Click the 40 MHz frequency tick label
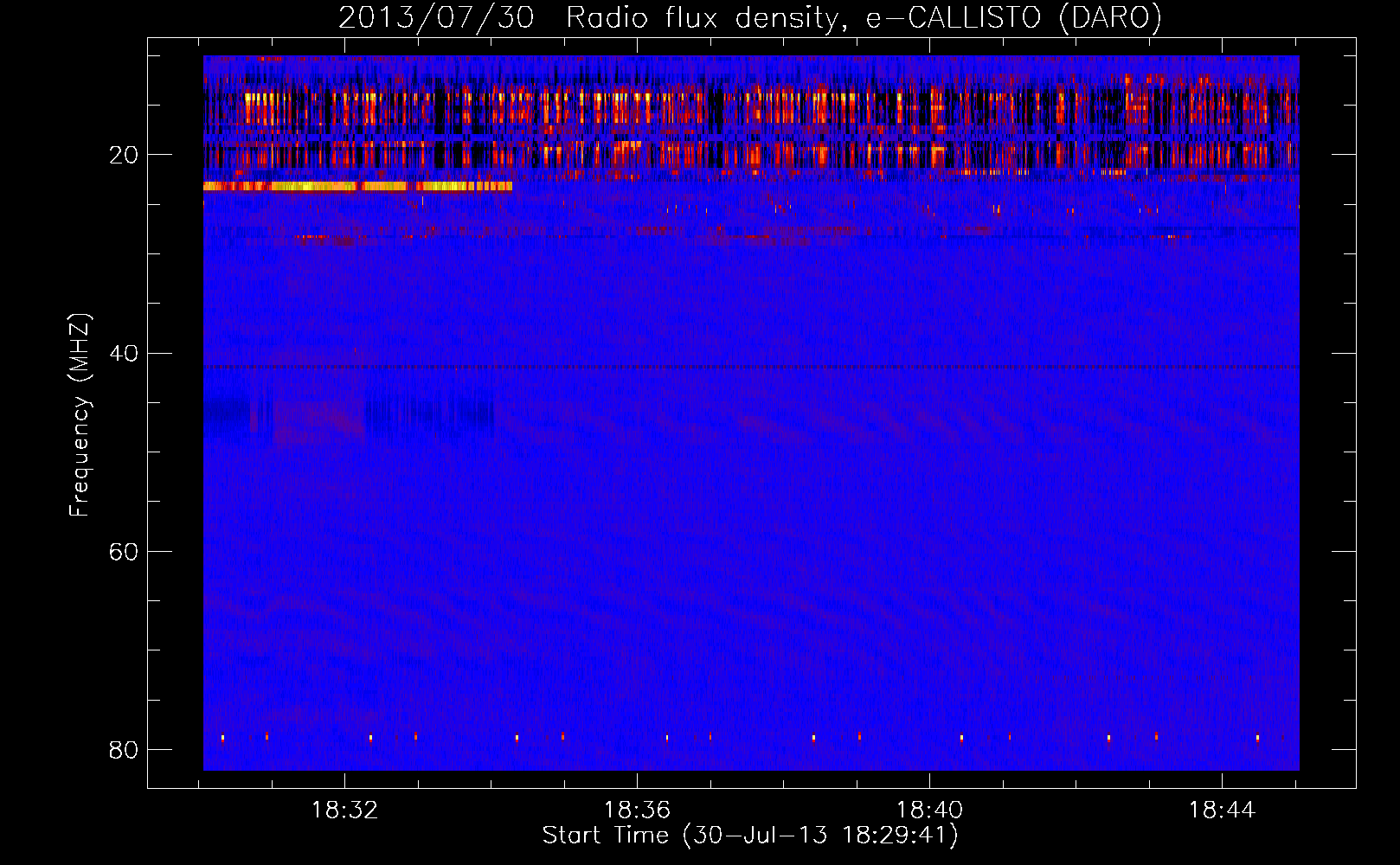The height and width of the screenshot is (865, 1400). pyautogui.click(x=124, y=353)
